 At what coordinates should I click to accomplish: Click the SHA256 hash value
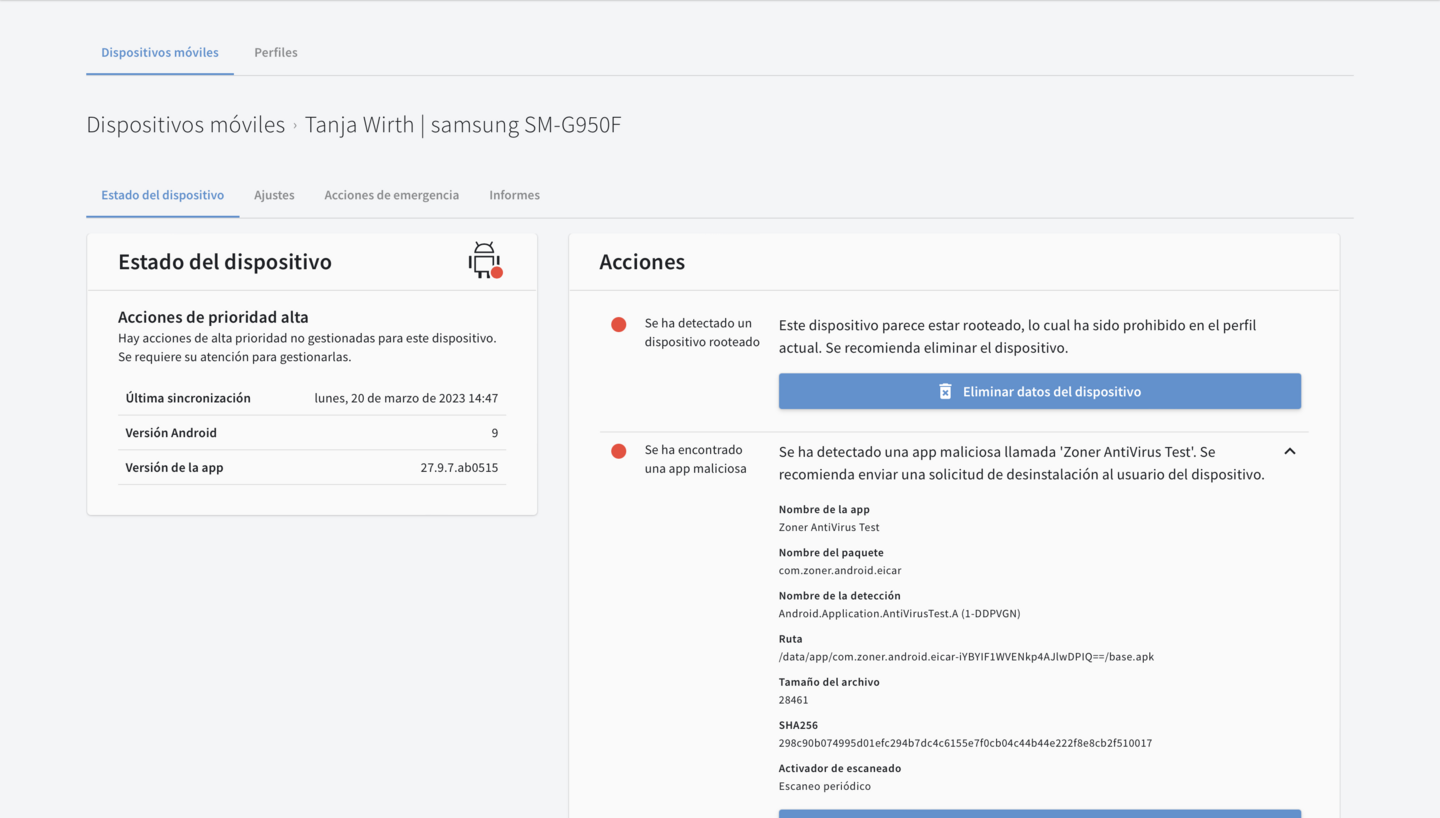click(x=965, y=743)
